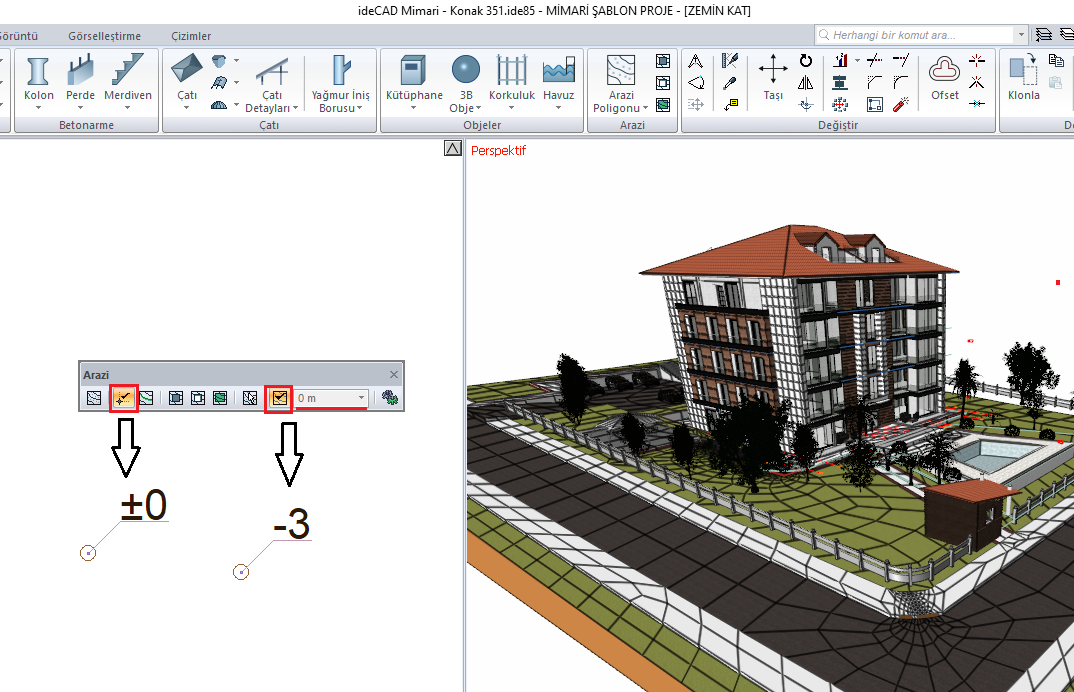Open the Çizimler ribbon tab

pos(191,36)
